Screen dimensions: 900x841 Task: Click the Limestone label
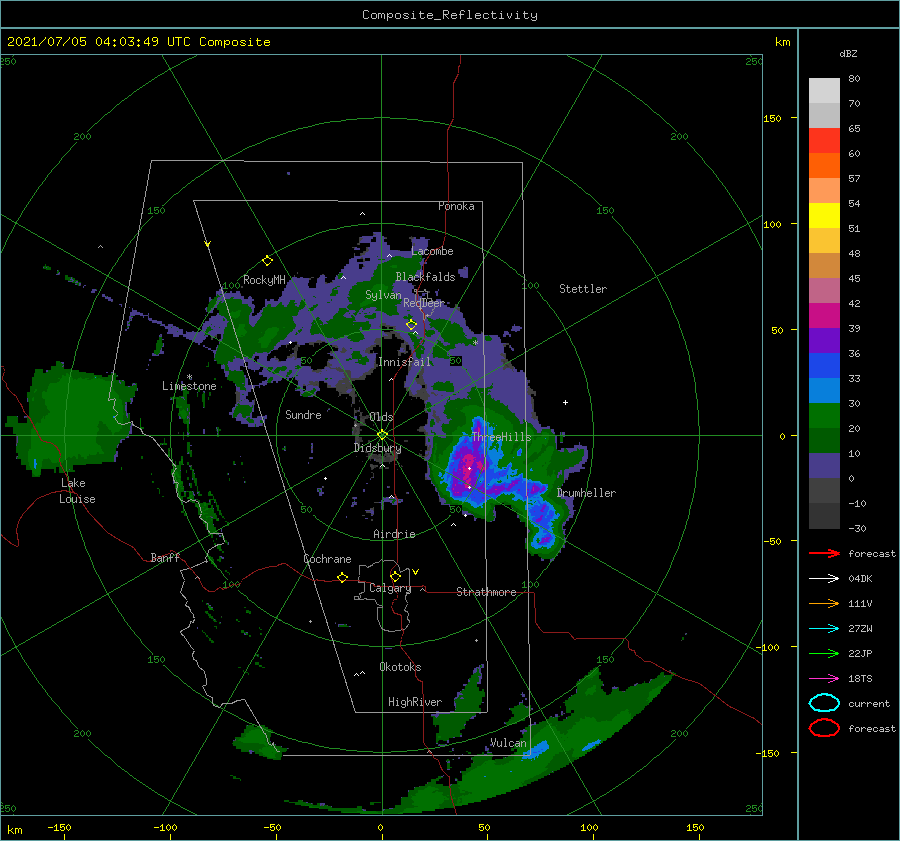pos(189,386)
